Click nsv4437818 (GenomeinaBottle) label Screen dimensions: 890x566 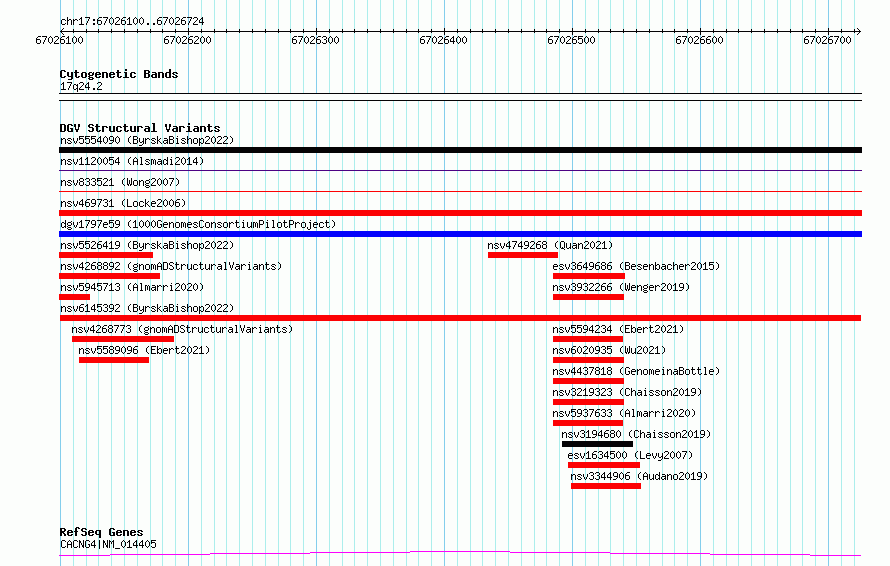click(636, 371)
